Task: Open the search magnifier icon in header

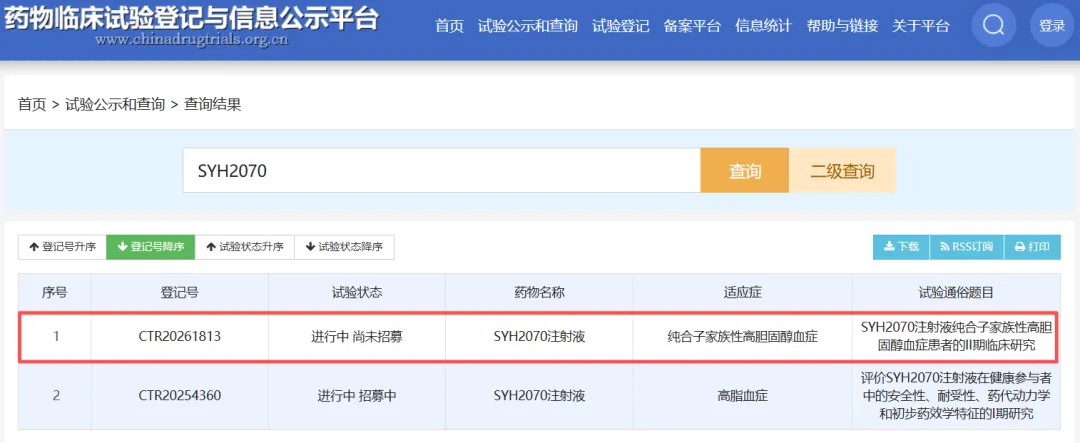Action: pos(994,25)
